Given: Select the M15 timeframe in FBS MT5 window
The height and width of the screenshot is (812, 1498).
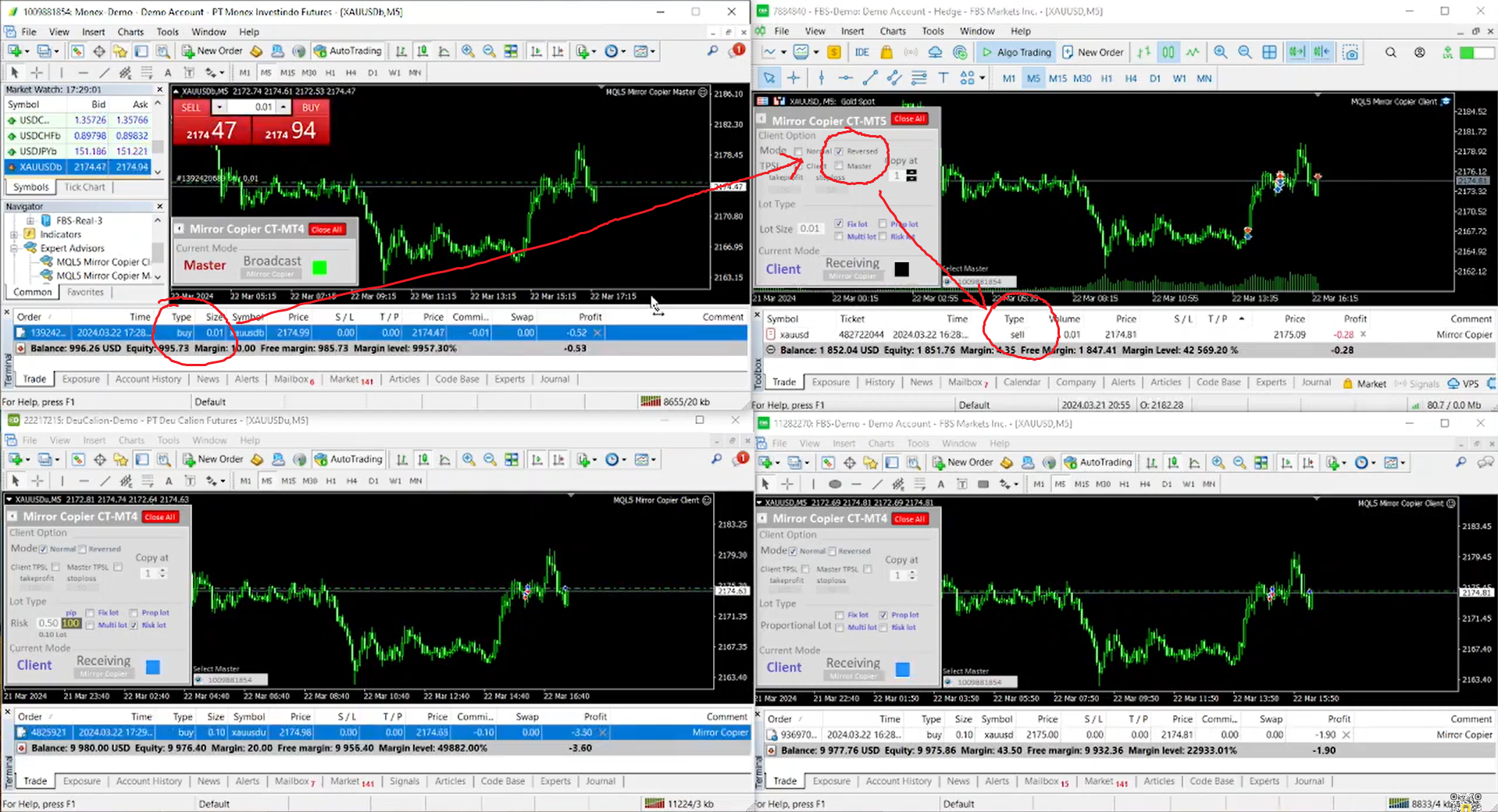Looking at the screenshot, I should 1058,78.
